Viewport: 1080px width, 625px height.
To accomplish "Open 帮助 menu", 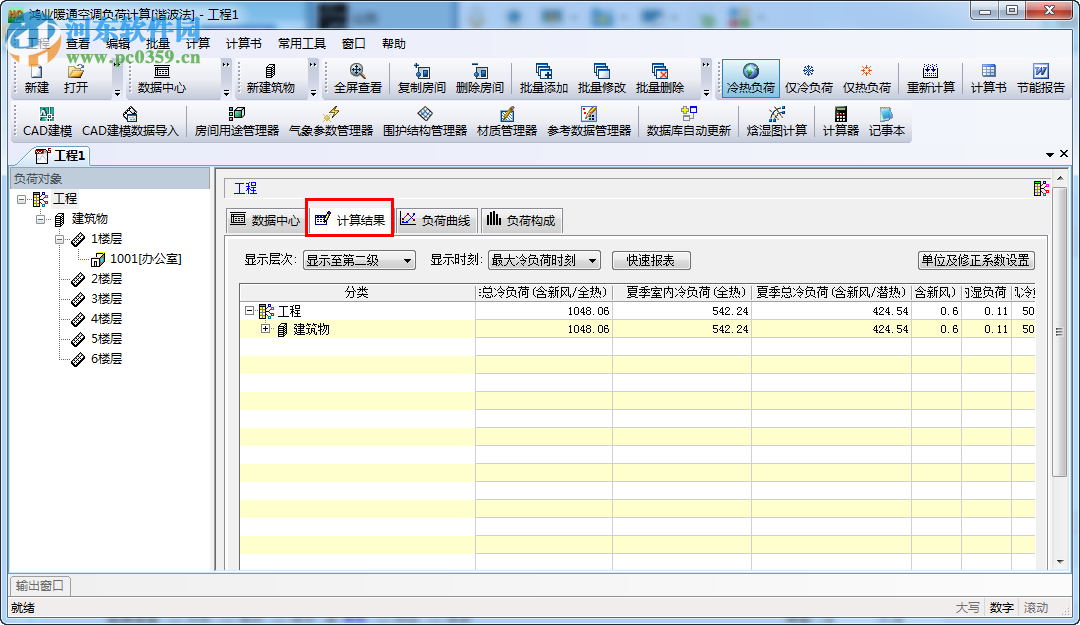I will [x=393, y=43].
